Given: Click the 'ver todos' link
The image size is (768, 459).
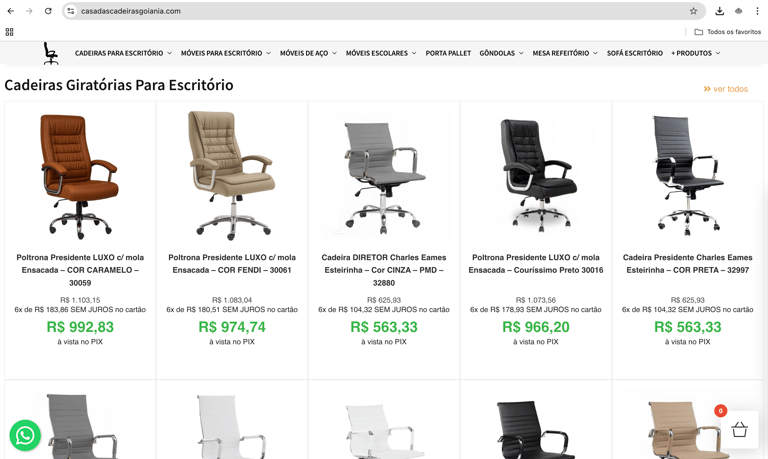Looking at the screenshot, I should [726, 89].
